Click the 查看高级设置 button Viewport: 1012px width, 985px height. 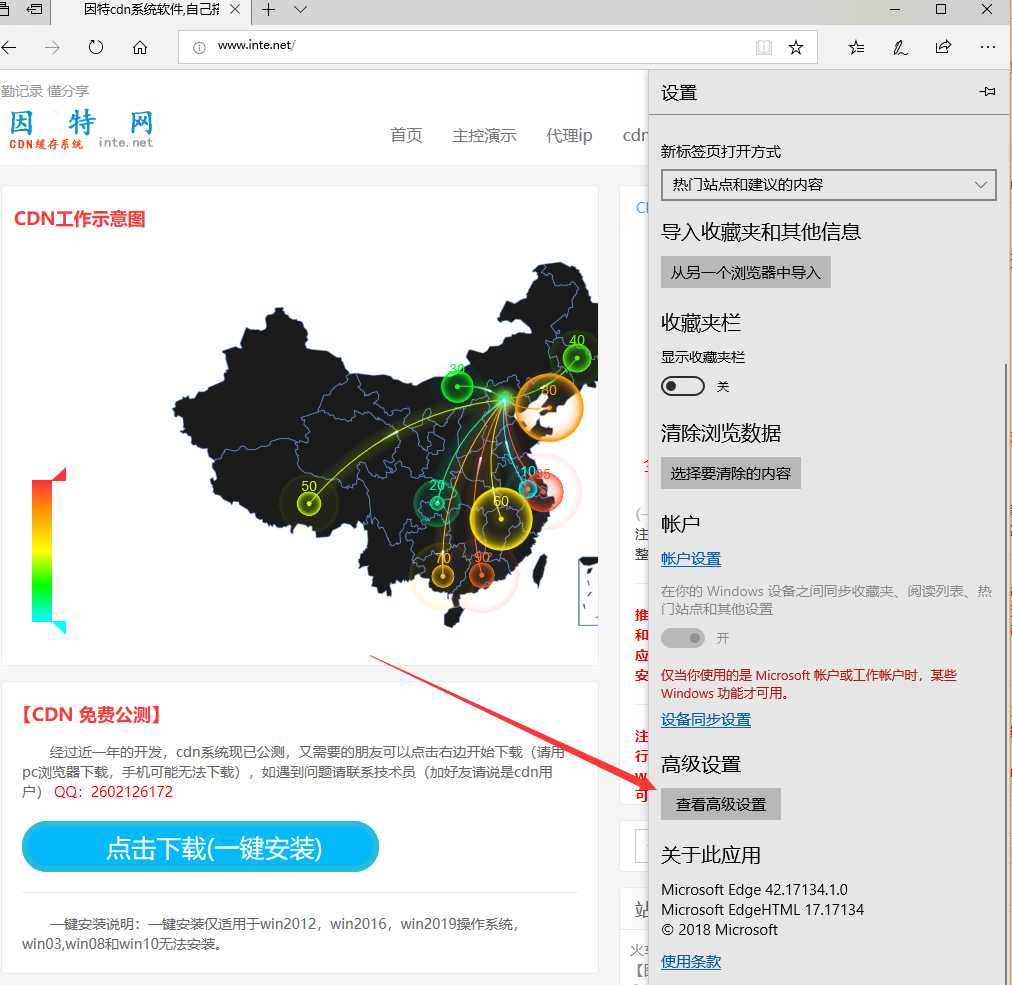[721, 804]
